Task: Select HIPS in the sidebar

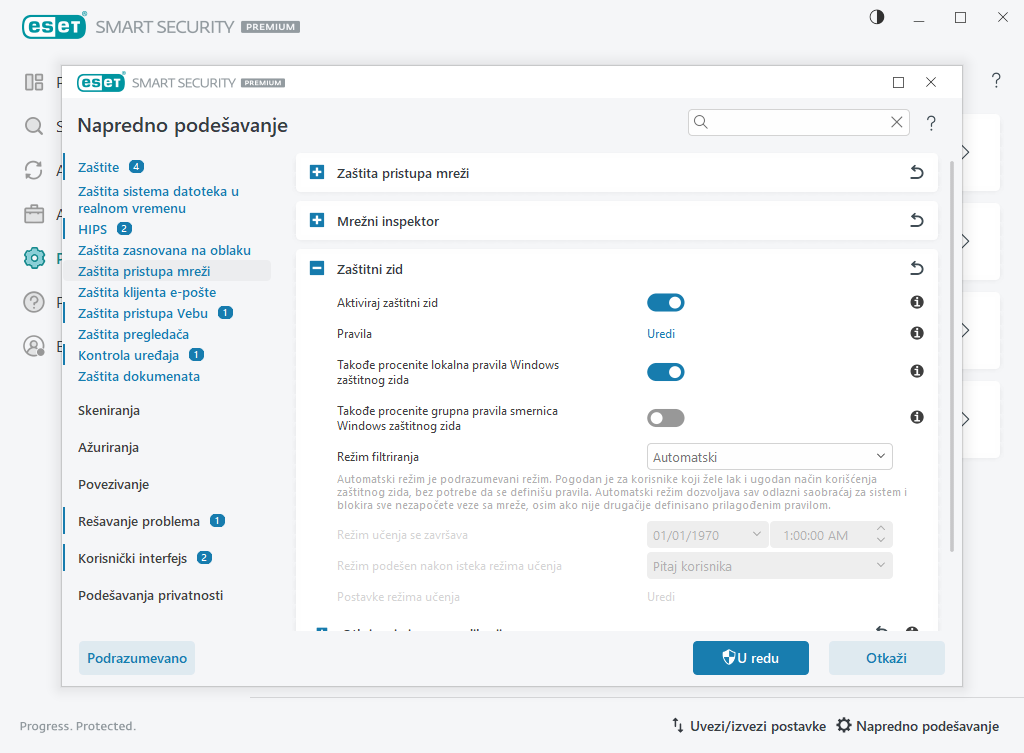Action: click(x=92, y=229)
